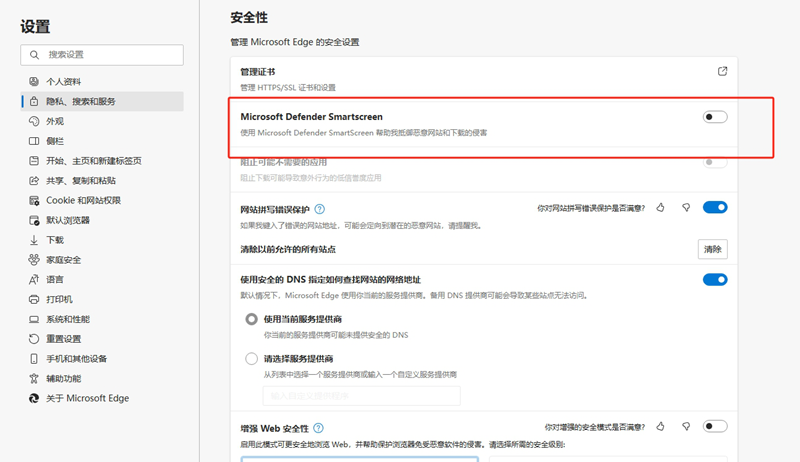
Task: Click the sidebar icon beside 侧栏
Action: (34, 141)
